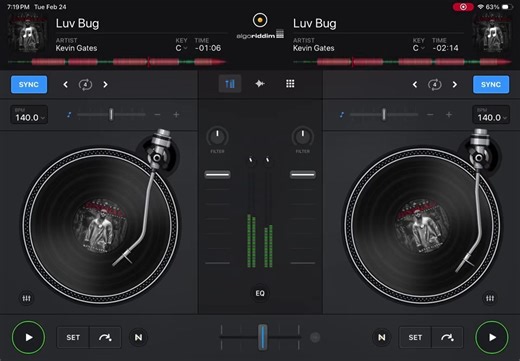Tap the red screen recording indicator
This screenshot has width=520, height=361.
click(463, 7)
